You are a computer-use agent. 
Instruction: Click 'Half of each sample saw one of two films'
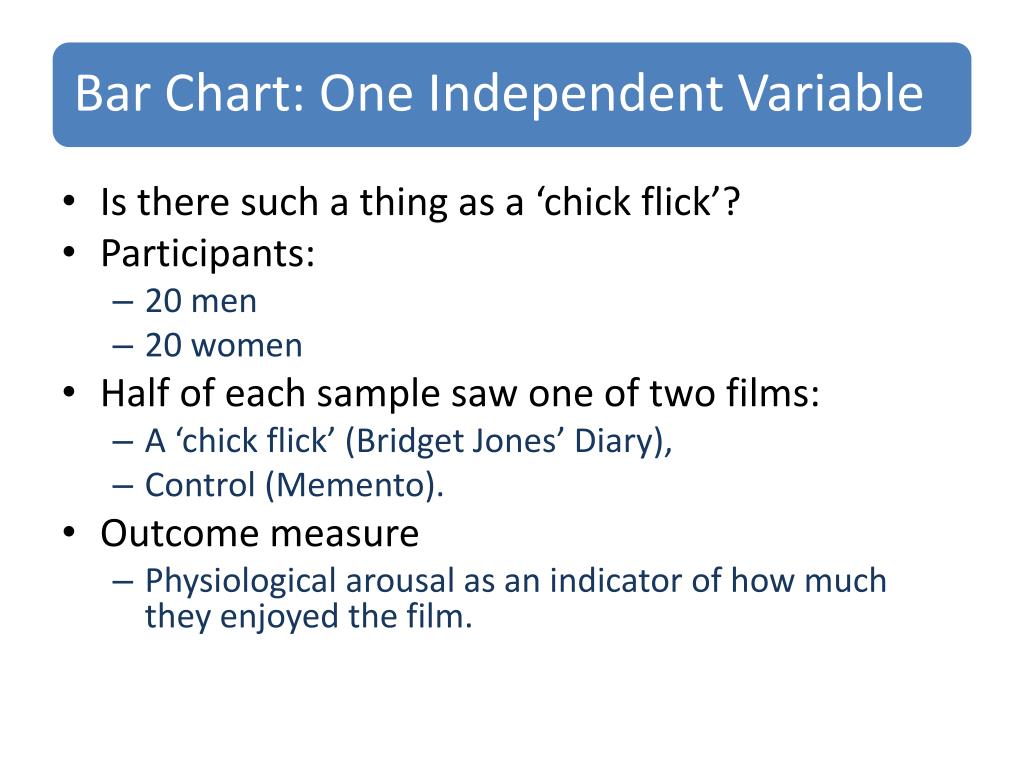point(460,394)
